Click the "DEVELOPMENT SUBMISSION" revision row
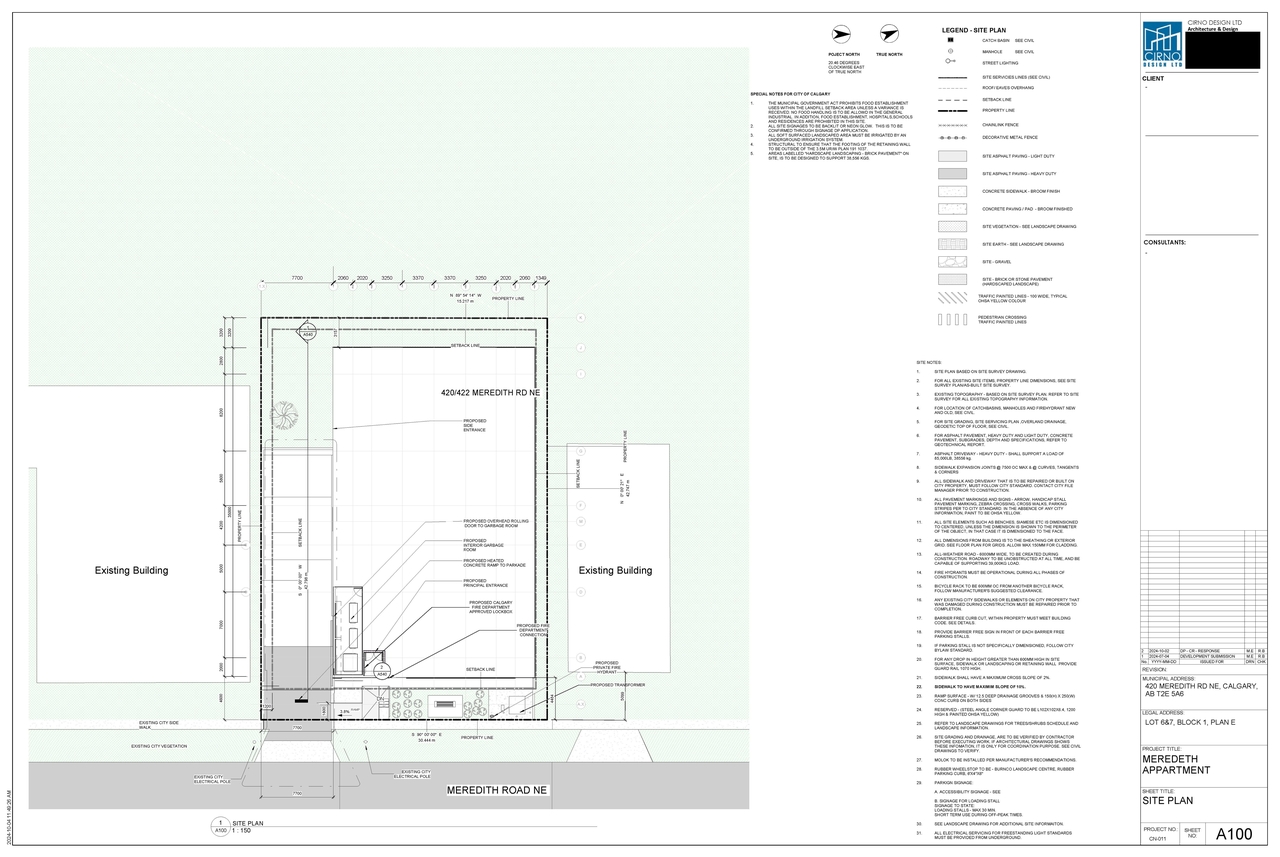Image resolution: width=1280 pixels, height=857 pixels. pos(1206,656)
